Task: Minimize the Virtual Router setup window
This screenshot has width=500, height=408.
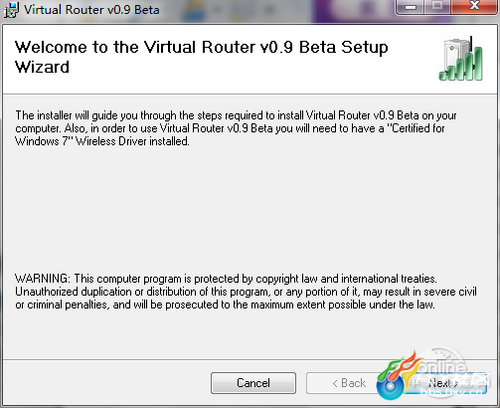Action: (x=410, y=6)
